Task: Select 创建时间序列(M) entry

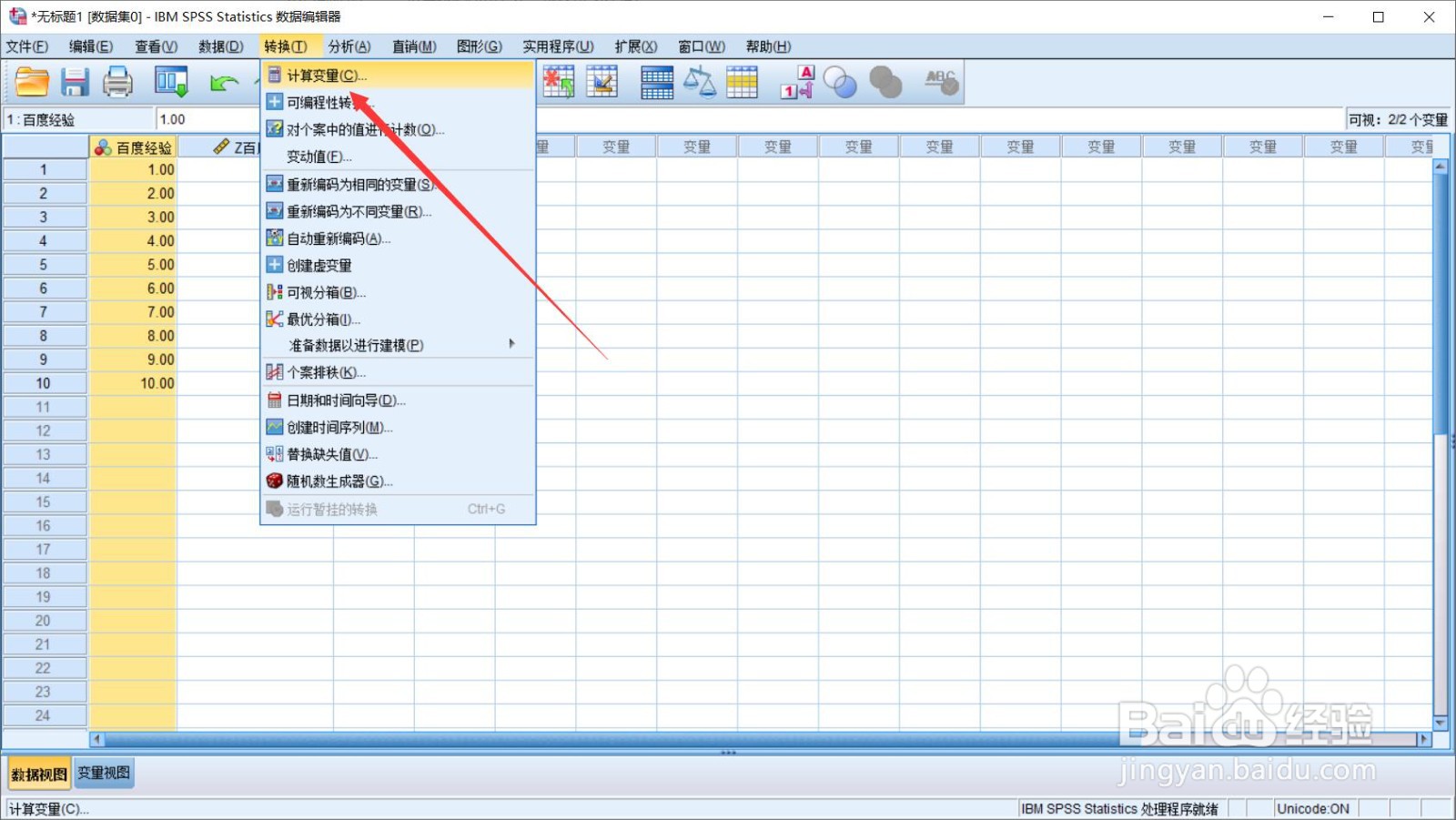Action: pos(398,427)
